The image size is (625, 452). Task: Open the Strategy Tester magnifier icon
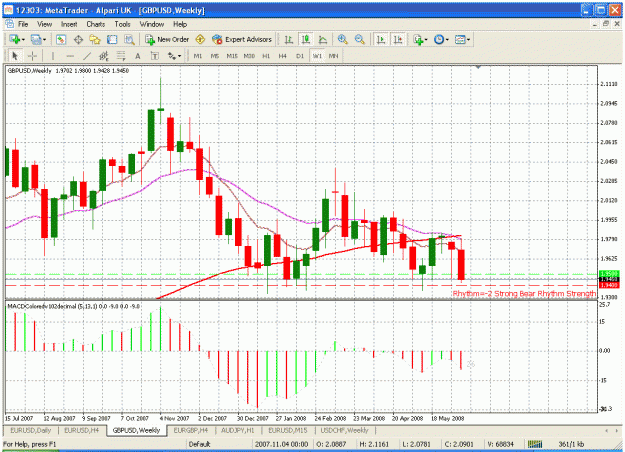click(129, 39)
